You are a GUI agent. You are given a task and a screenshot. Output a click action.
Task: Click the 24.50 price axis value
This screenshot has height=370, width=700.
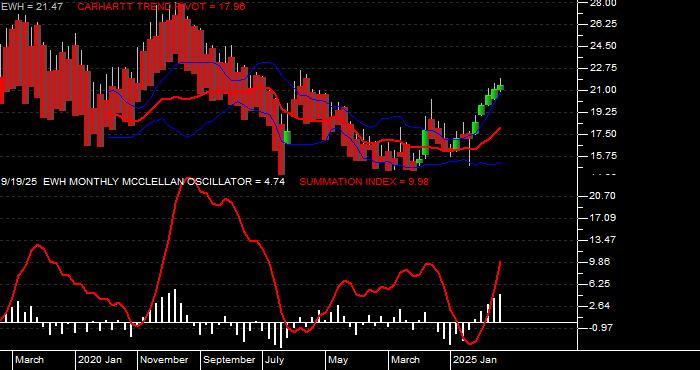pyautogui.click(x=604, y=46)
